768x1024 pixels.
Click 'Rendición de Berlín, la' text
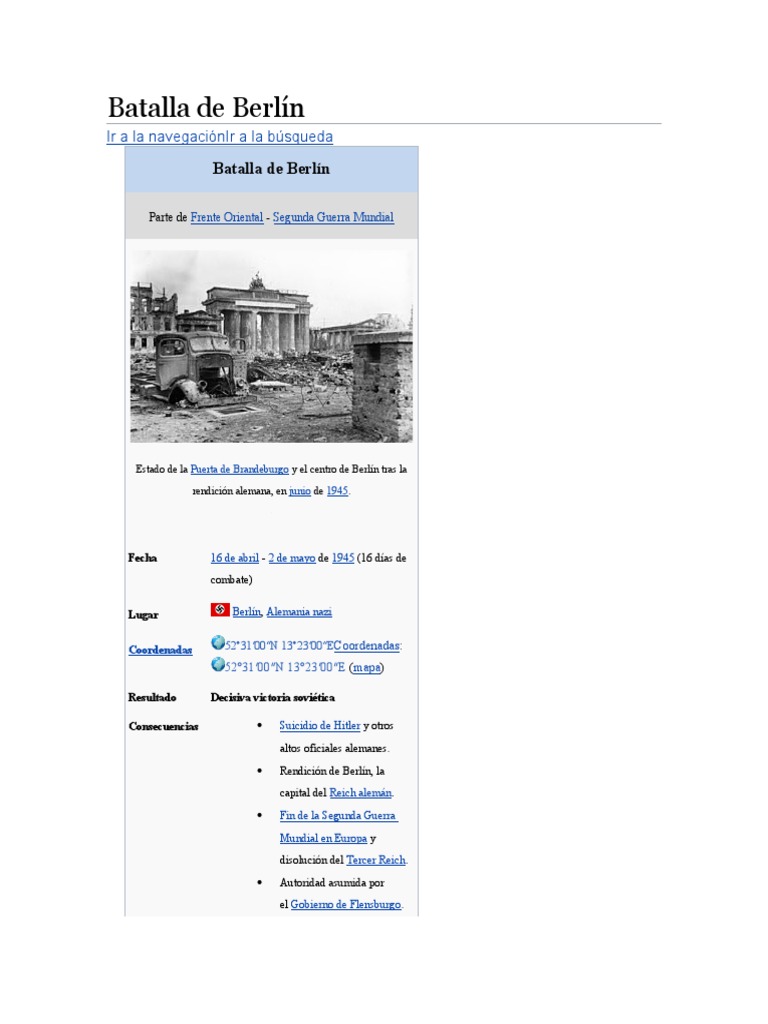pos(332,771)
